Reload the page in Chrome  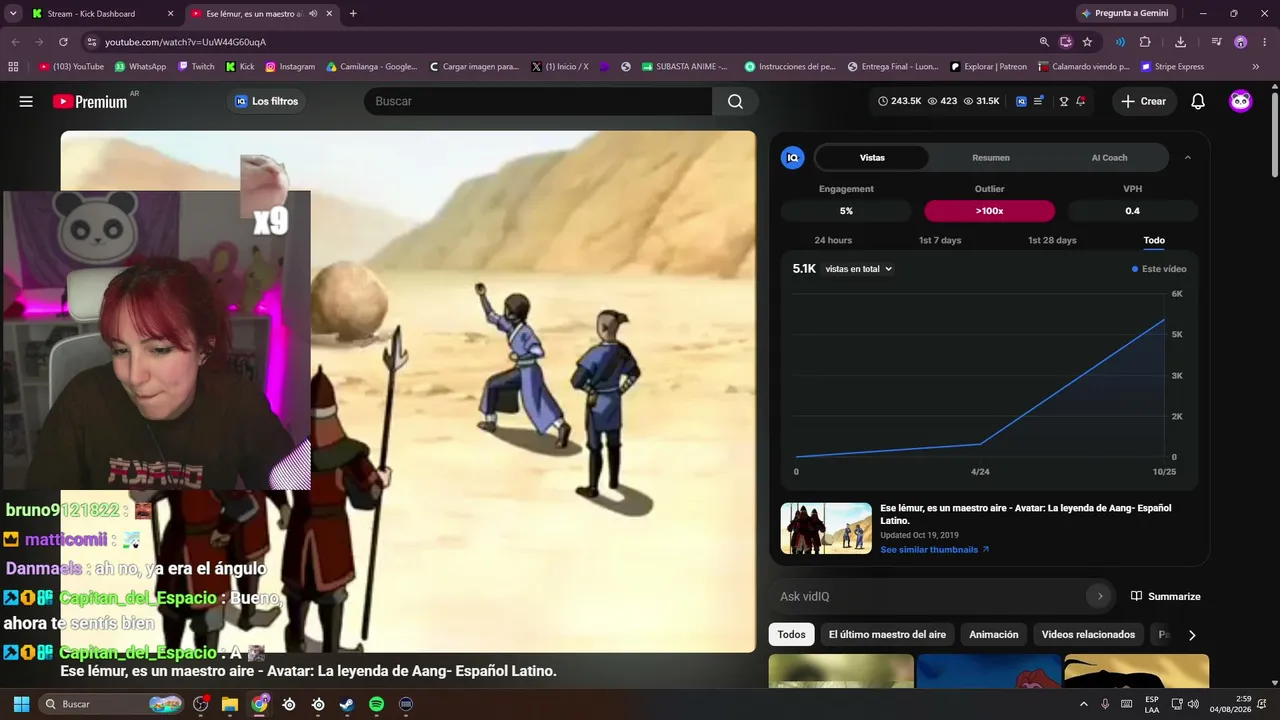63,42
